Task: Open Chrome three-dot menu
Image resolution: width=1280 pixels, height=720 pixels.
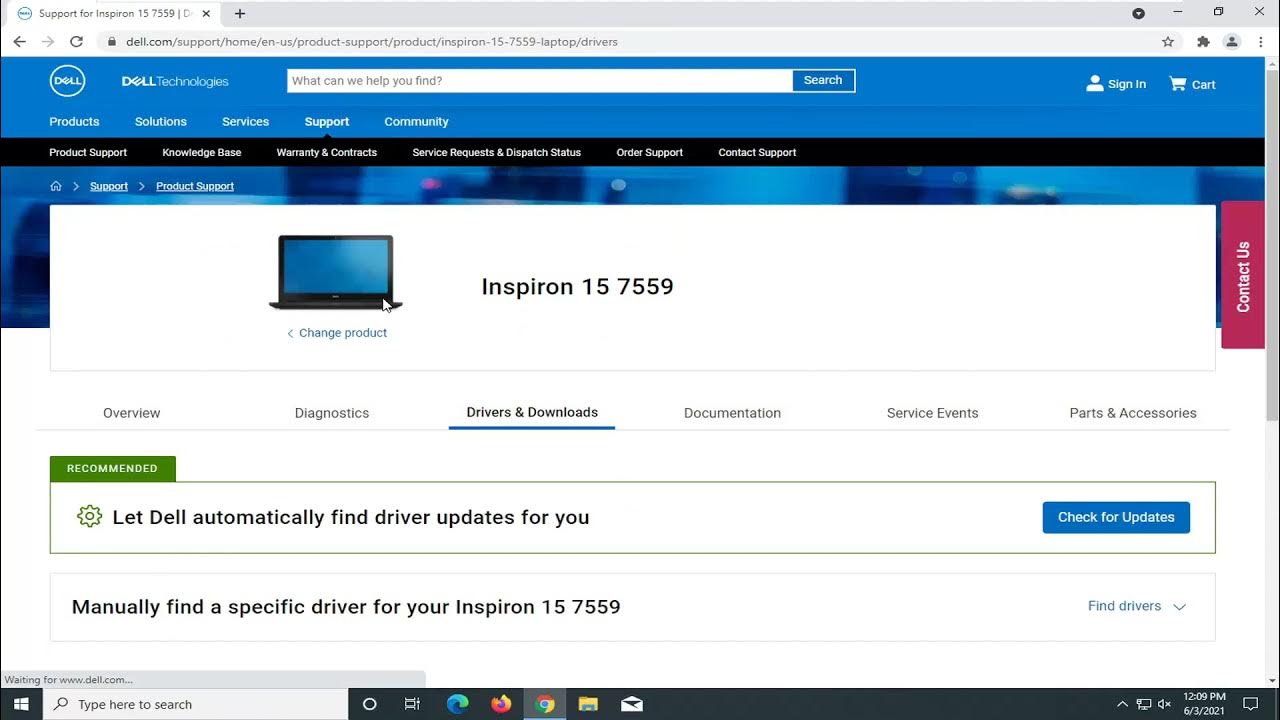Action: [x=1259, y=42]
